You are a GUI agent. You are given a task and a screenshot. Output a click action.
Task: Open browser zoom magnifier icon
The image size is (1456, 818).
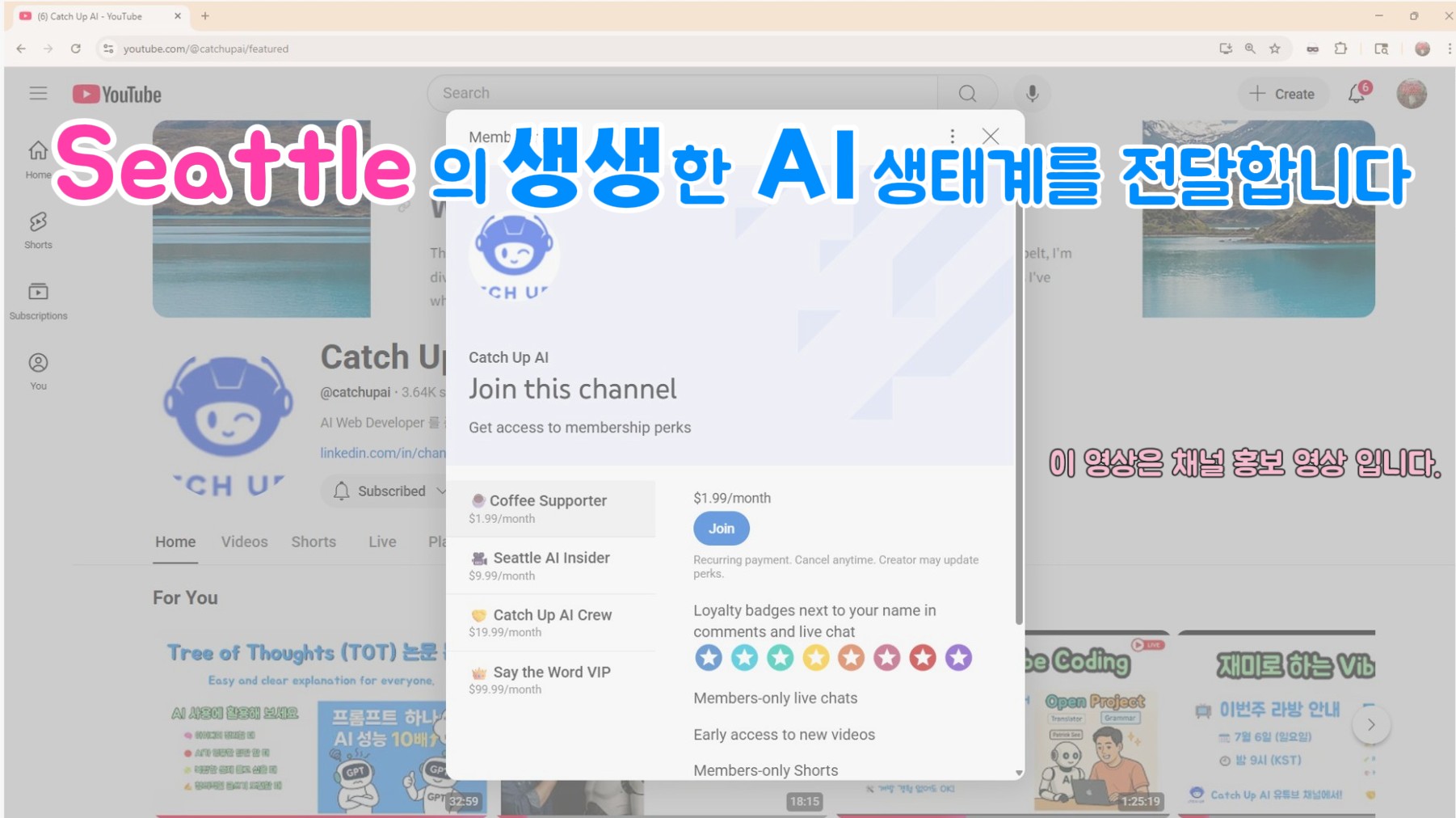point(1250,48)
